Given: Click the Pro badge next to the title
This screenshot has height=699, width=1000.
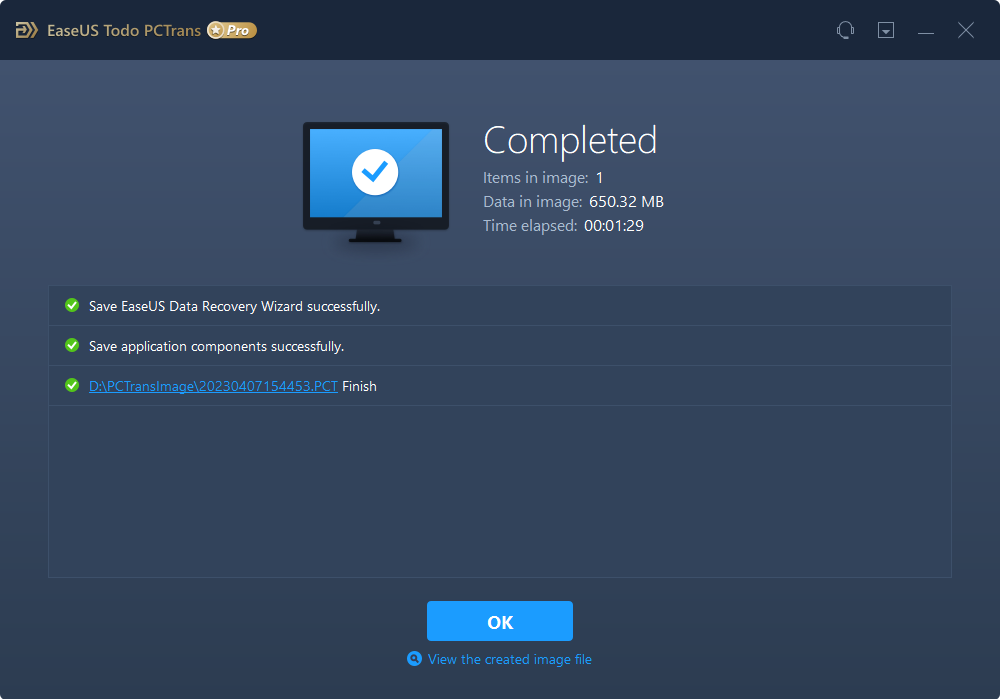Looking at the screenshot, I should (232, 30).
